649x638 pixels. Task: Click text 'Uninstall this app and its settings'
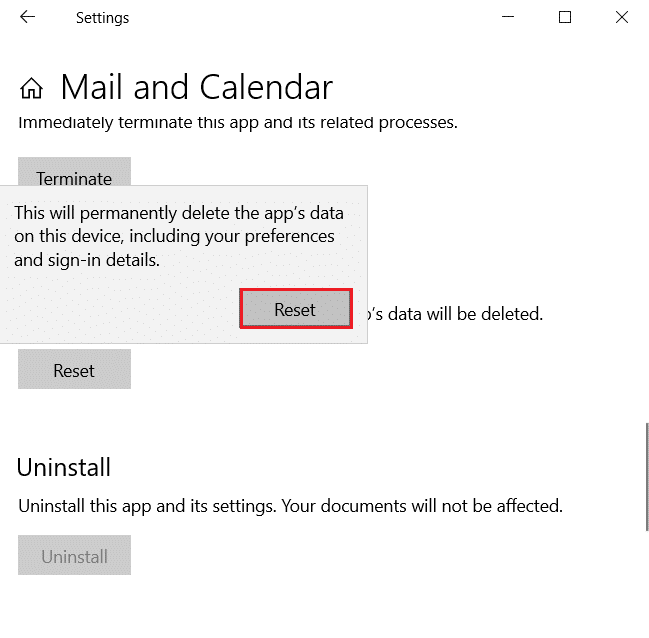click(147, 506)
